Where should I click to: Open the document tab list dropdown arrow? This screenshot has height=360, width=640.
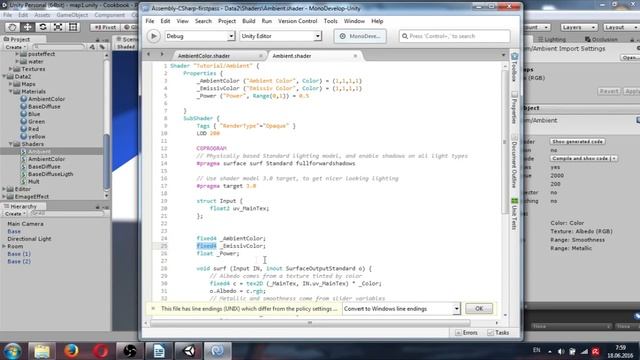pos(503,55)
